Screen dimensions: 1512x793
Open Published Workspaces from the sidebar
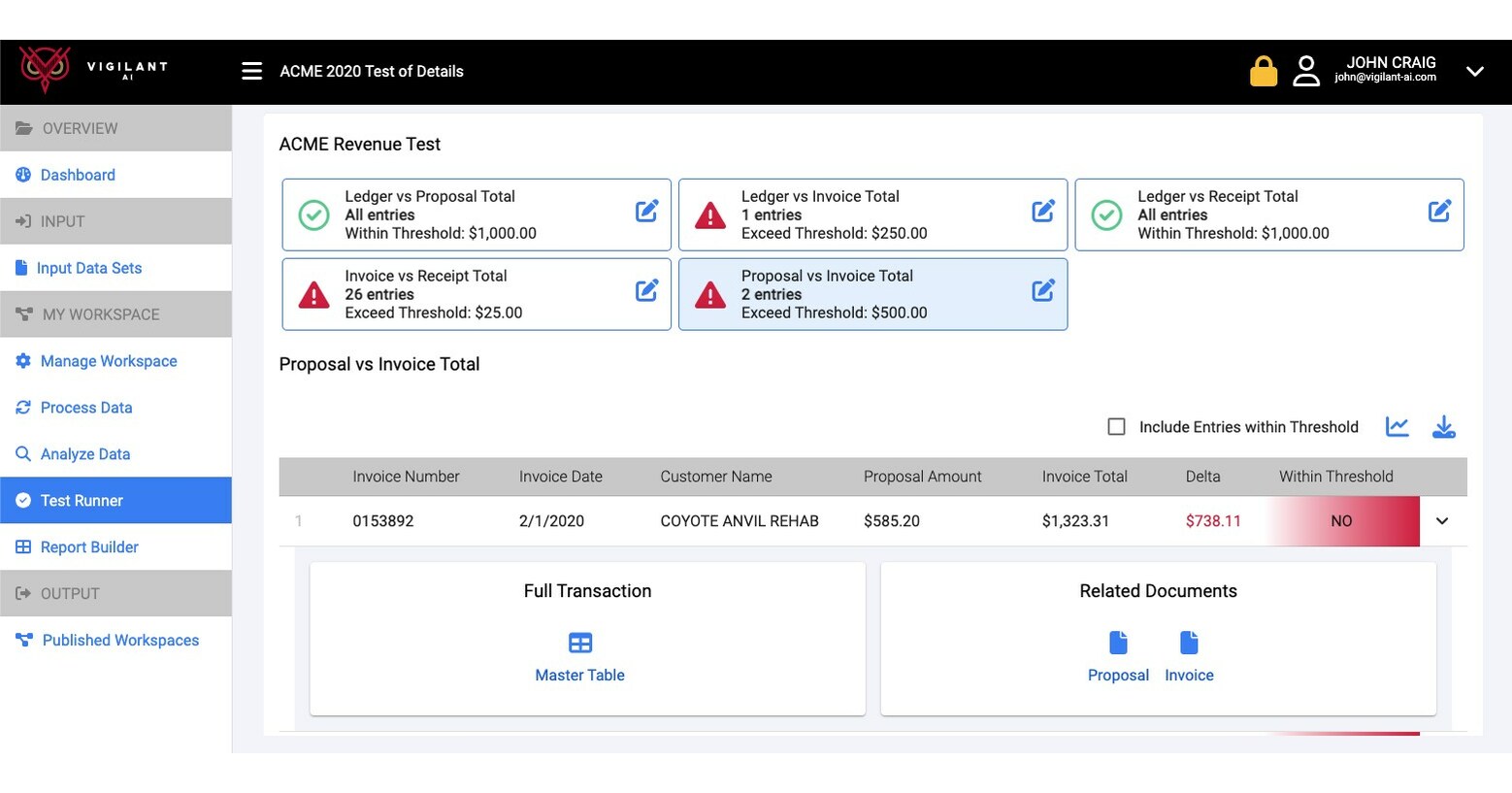click(119, 640)
